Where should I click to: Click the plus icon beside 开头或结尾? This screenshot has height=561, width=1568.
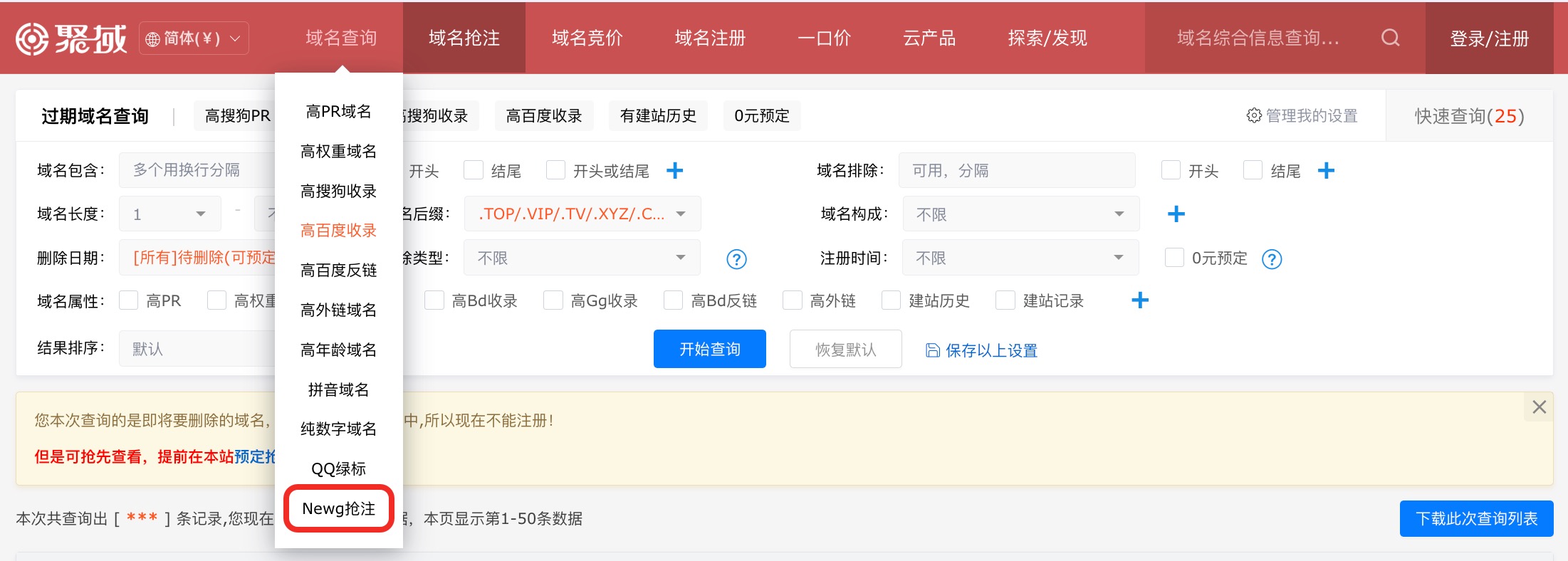[x=674, y=171]
